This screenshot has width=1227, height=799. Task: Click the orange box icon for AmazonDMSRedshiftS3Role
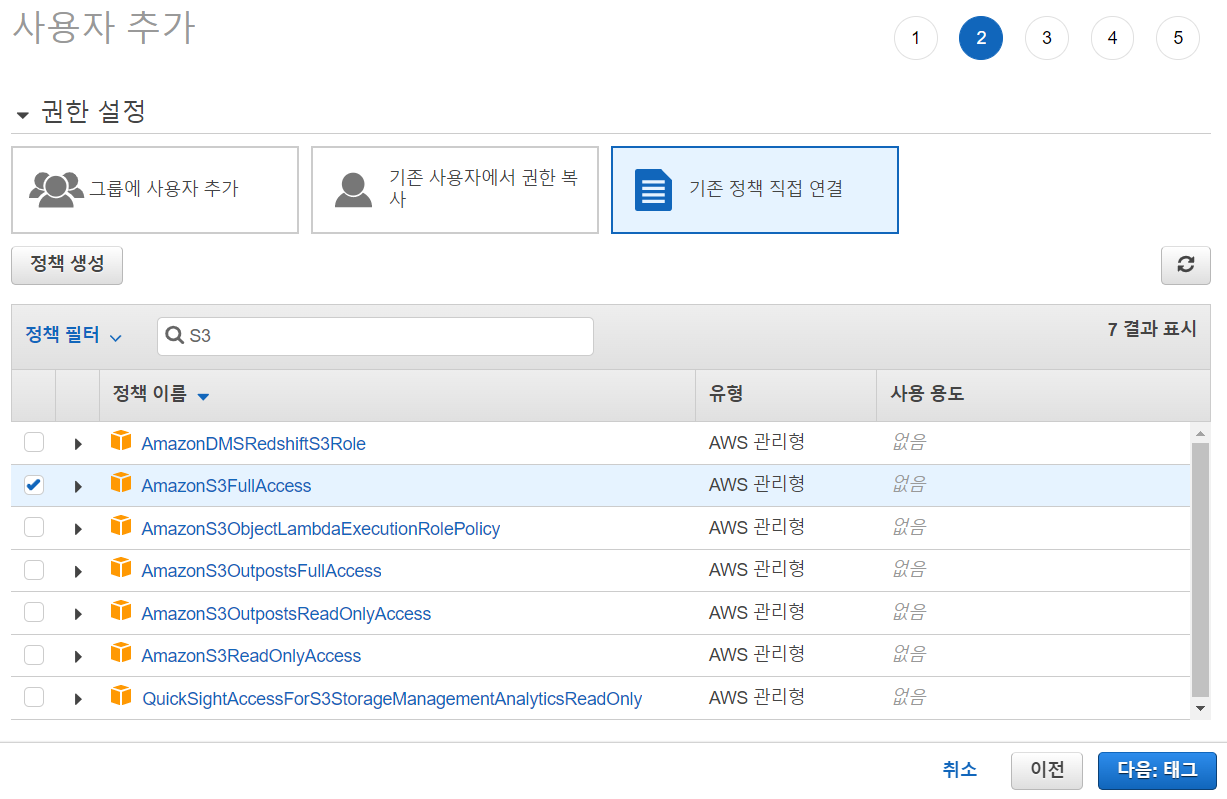click(121, 441)
